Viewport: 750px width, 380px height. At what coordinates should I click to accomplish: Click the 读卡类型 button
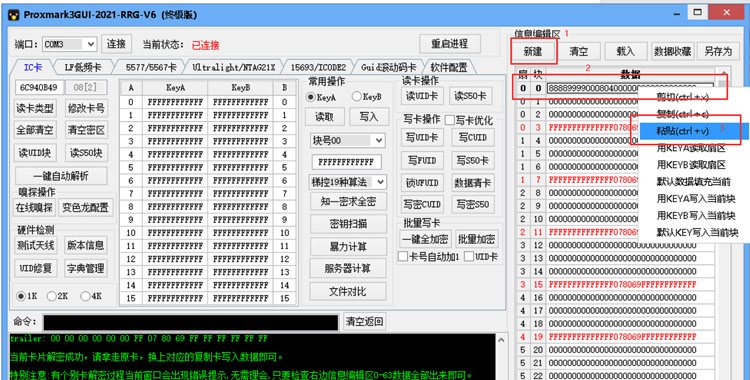click(35, 108)
